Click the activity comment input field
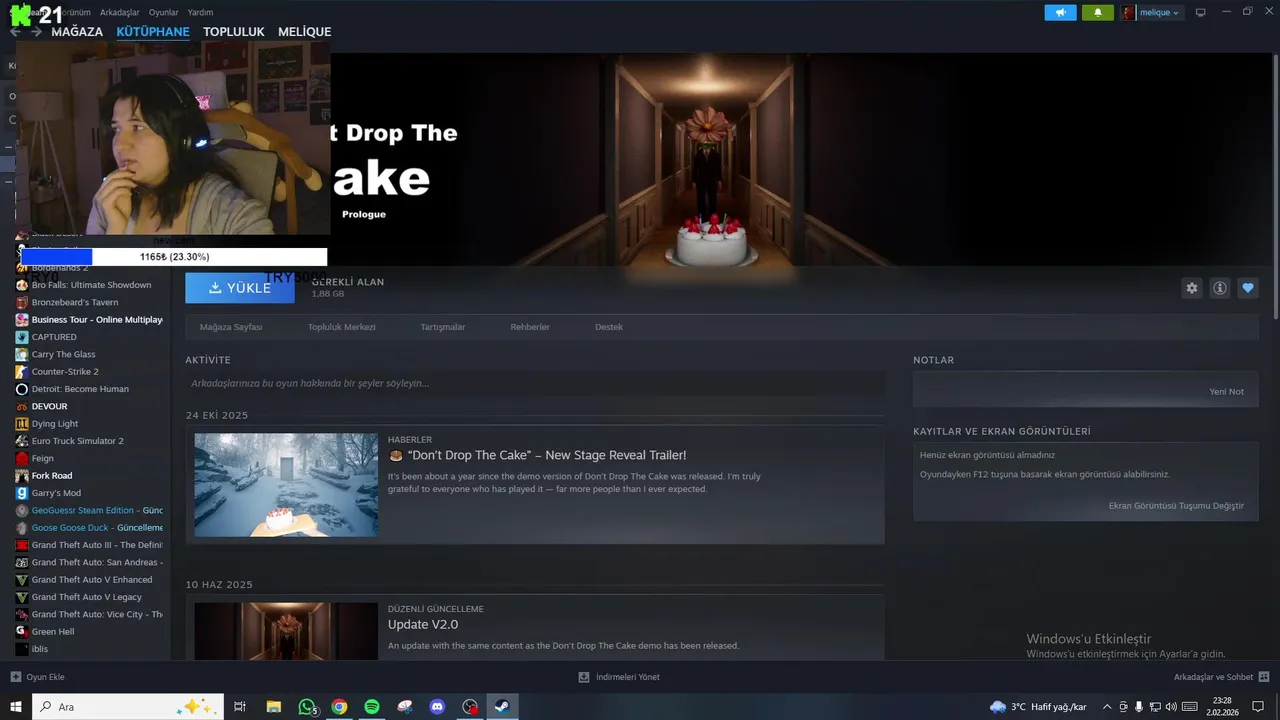The height and width of the screenshot is (720, 1280). (535, 383)
